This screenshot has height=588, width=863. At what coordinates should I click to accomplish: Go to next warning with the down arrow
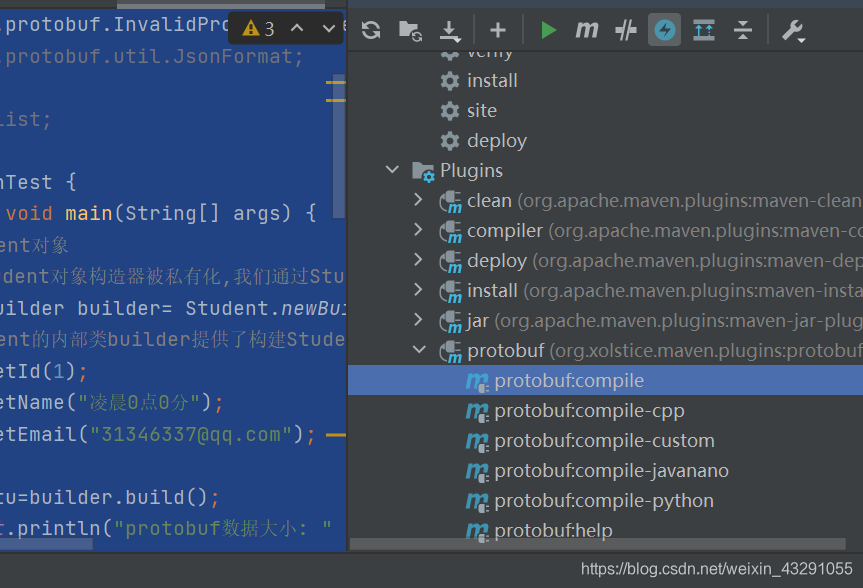[x=326, y=29]
